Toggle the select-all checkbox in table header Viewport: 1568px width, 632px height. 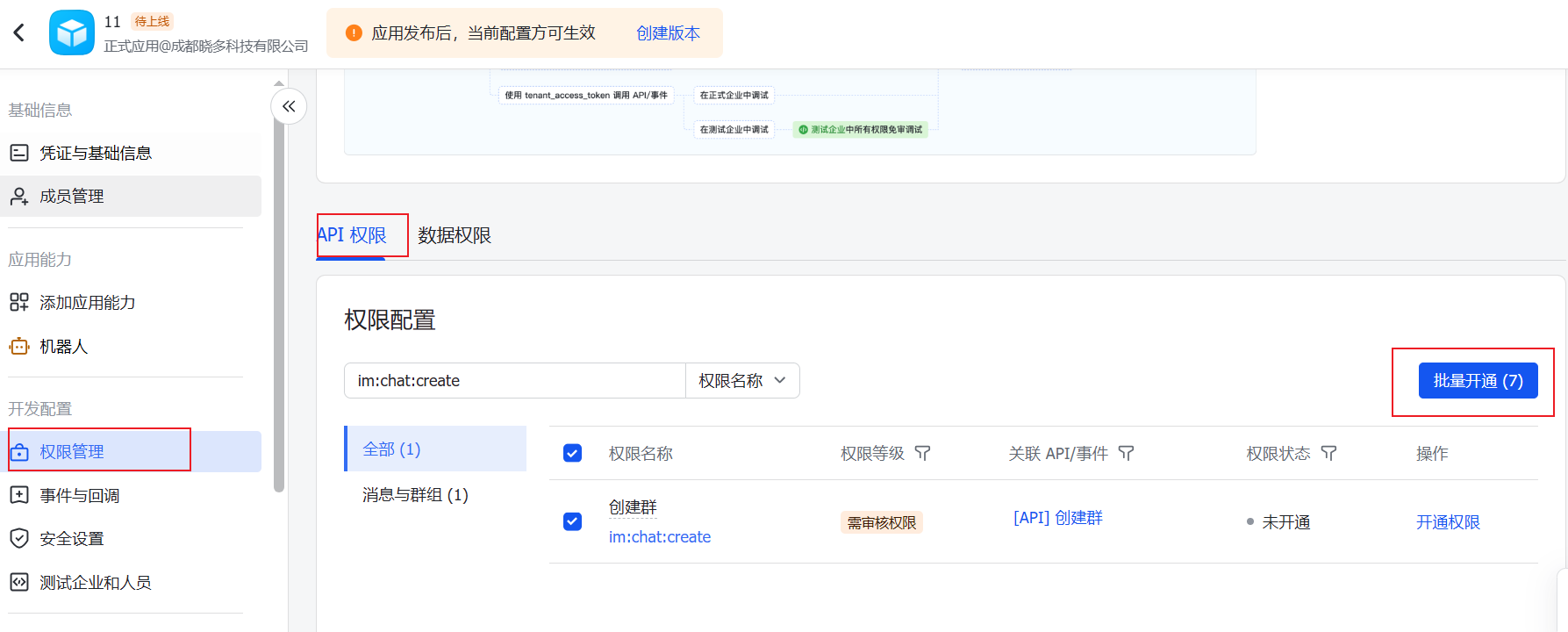point(572,453)
